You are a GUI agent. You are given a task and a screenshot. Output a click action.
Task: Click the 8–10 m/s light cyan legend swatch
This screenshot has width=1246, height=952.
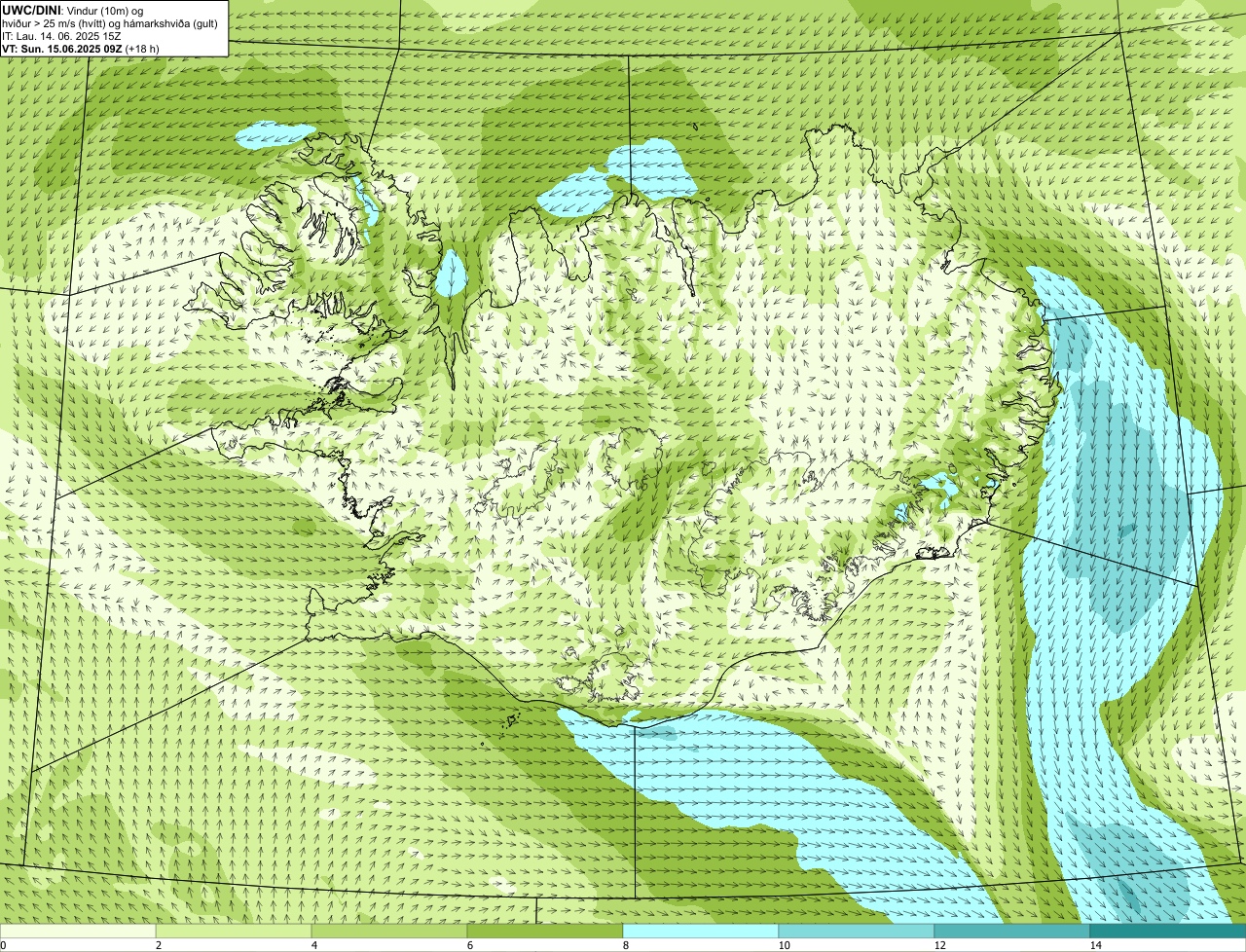701,931
